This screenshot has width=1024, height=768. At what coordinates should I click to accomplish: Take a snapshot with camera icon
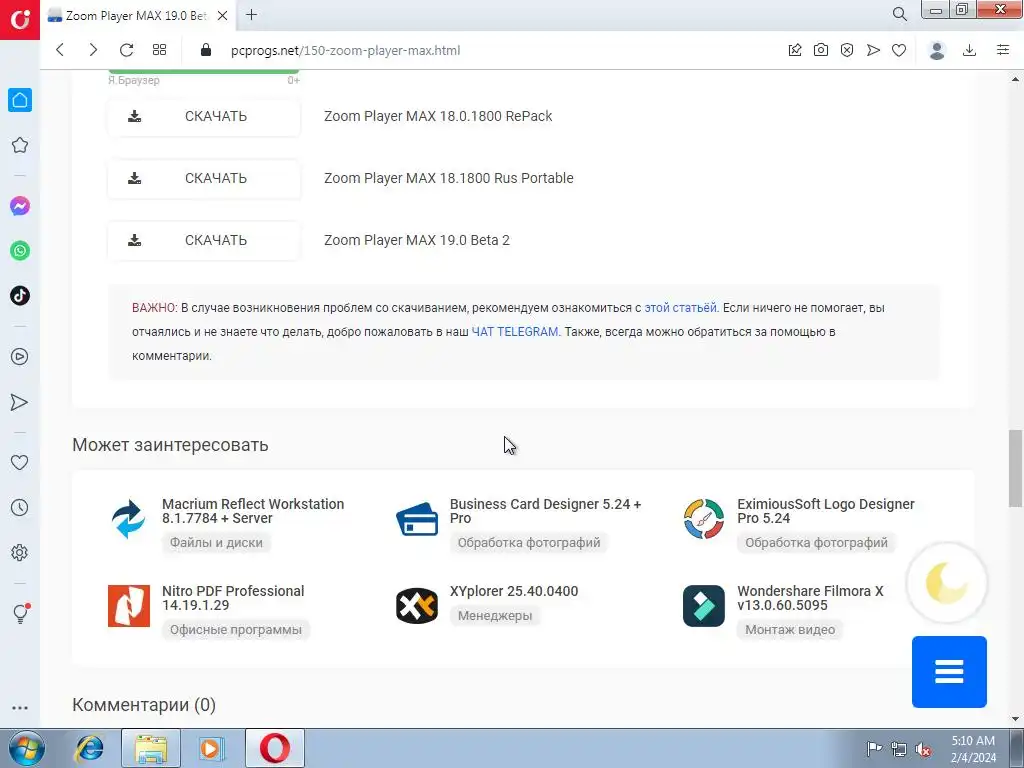(821, 50)
